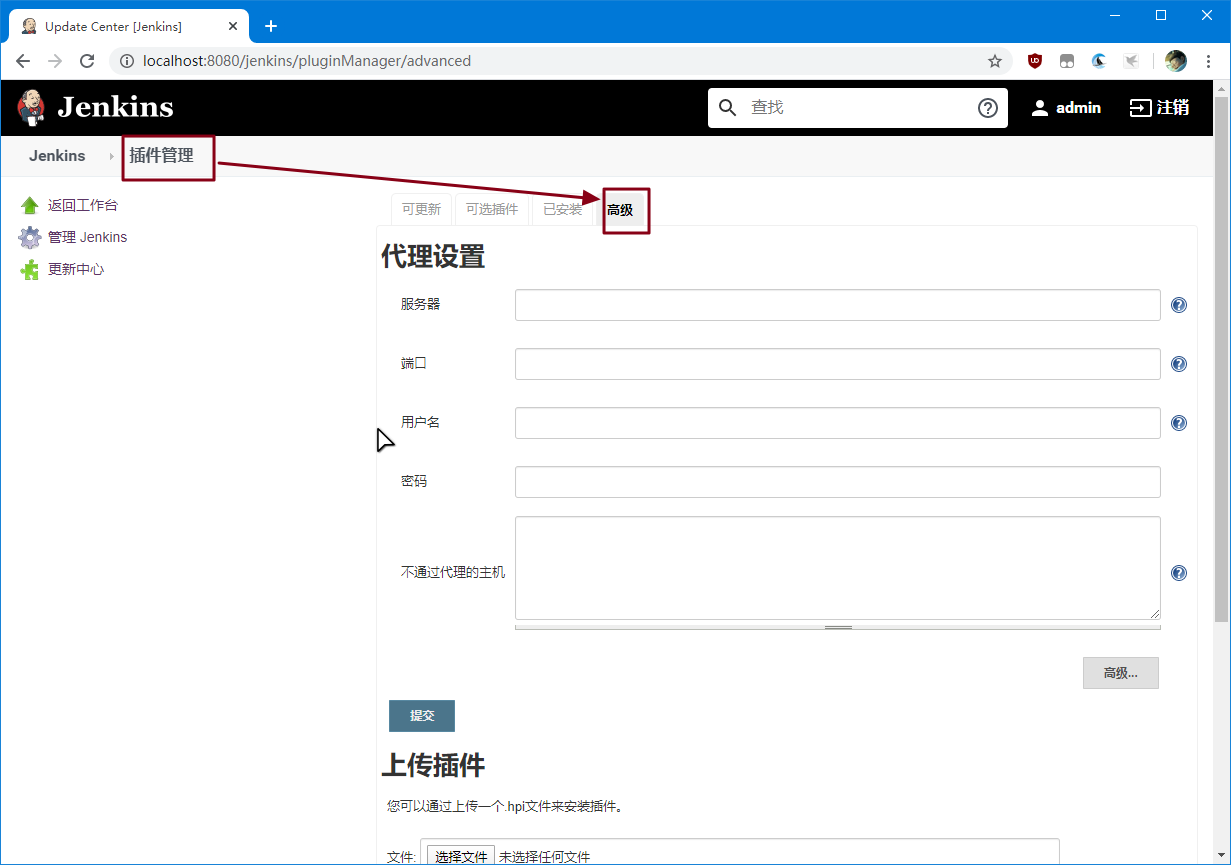
Task: Click the 查找 search box
Action: click(857, 108)
